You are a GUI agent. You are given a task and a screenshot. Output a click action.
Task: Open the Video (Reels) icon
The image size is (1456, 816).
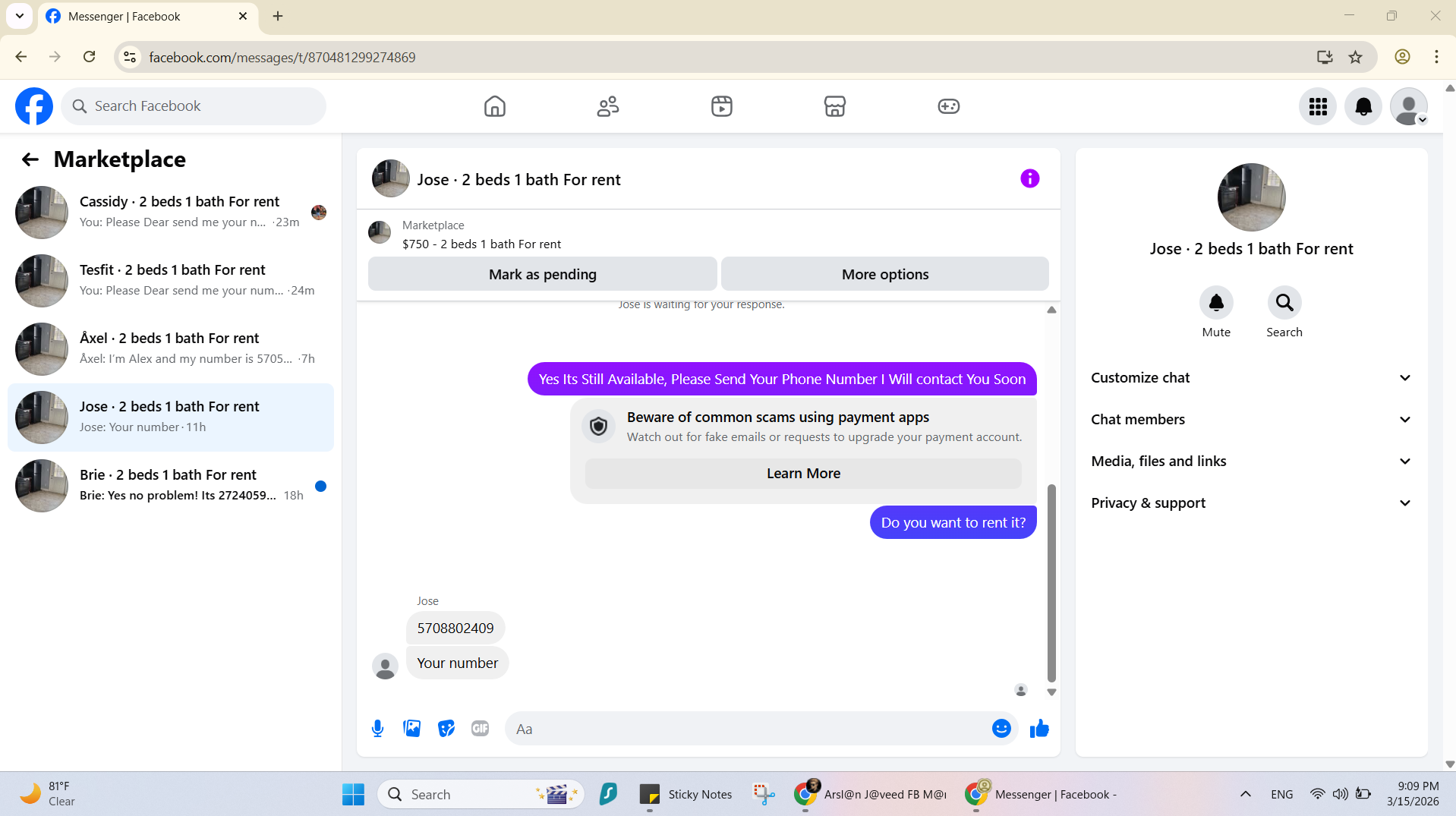tap(722, 106)
